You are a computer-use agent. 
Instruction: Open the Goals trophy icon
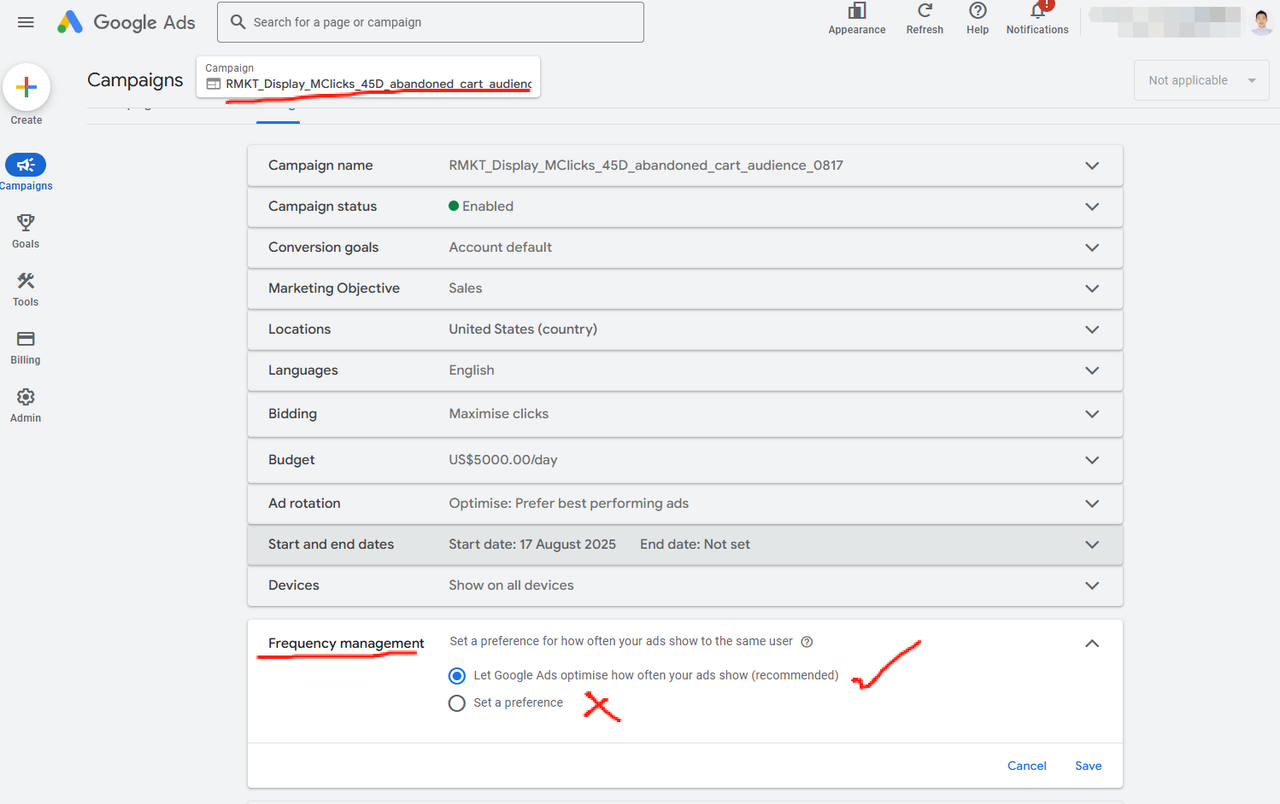pyautogui.click(x=26, y=223)
